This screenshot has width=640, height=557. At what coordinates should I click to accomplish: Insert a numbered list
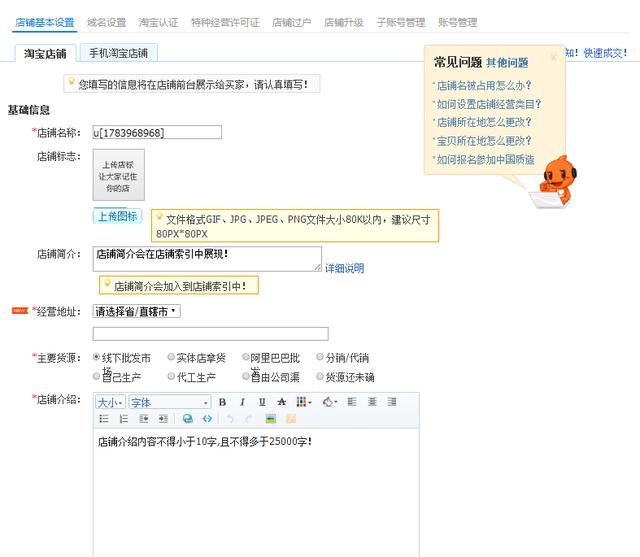click(x=124, y=419)
